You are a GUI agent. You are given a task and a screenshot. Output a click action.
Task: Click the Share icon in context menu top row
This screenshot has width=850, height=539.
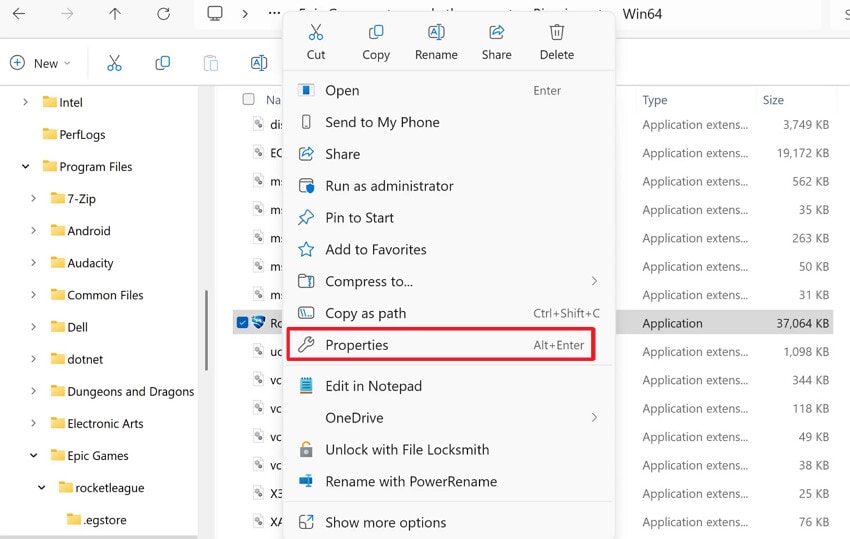pos(497,33)
